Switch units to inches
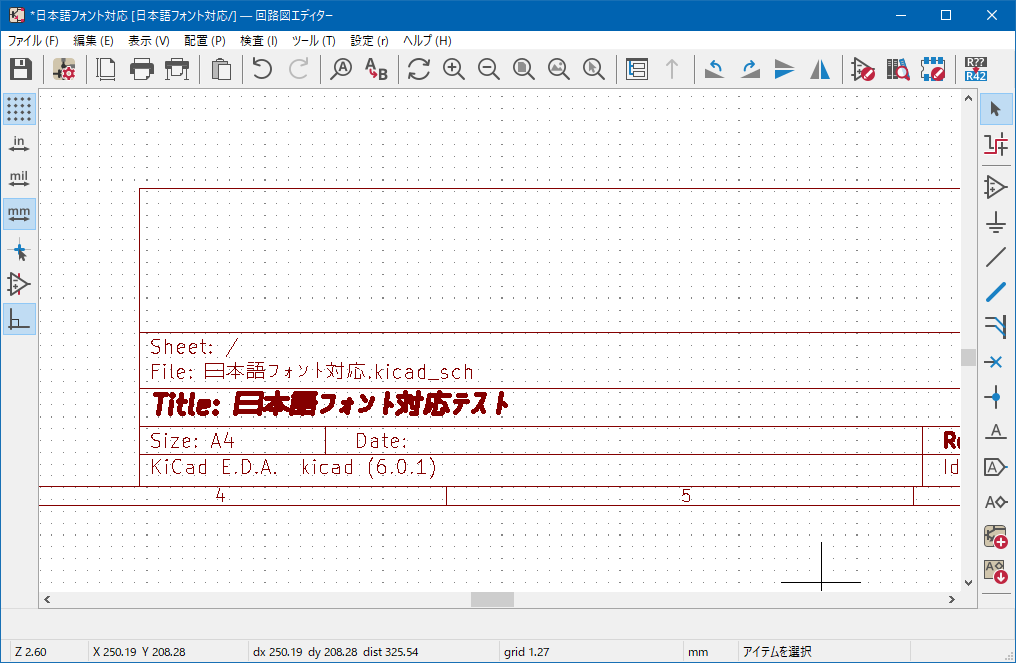The width and height of the screenshot is (1016, 663). pos(19,144)
